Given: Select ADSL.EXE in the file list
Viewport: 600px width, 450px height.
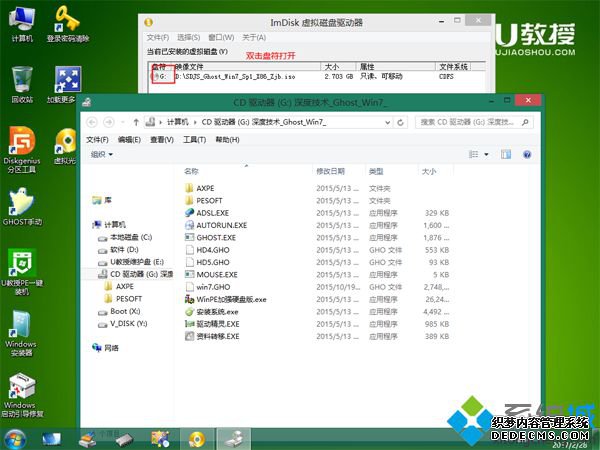Looking at the screenshot, I should coord(207,213).
